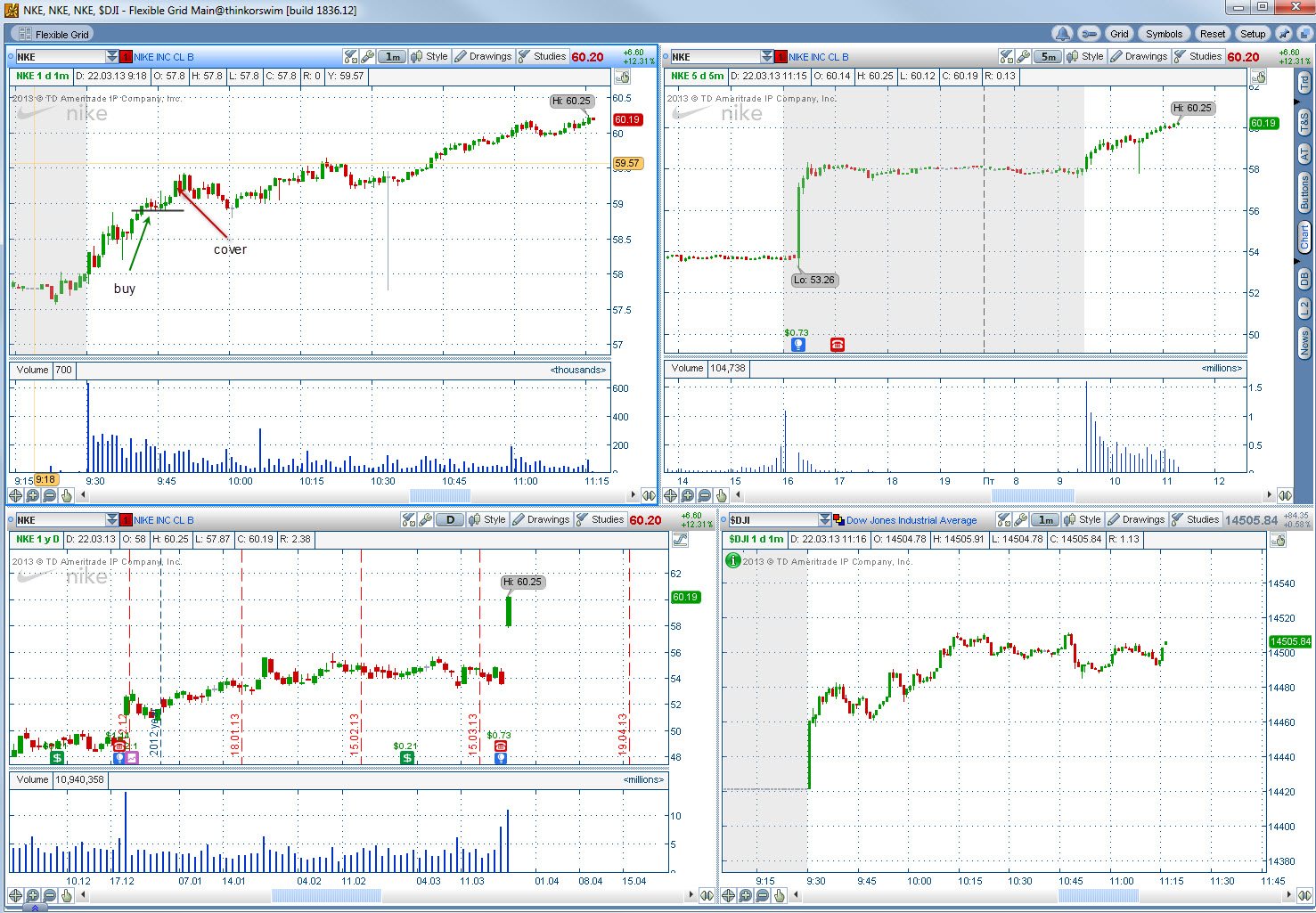
Task: Open the Setup button
Action: [1253, 34]
